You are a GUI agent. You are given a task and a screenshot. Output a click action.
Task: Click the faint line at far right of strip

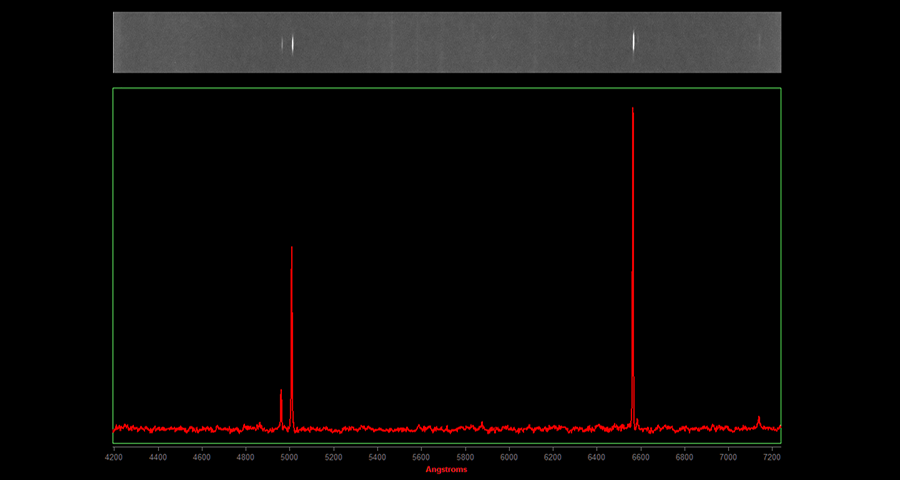click(x=759, y=41)
